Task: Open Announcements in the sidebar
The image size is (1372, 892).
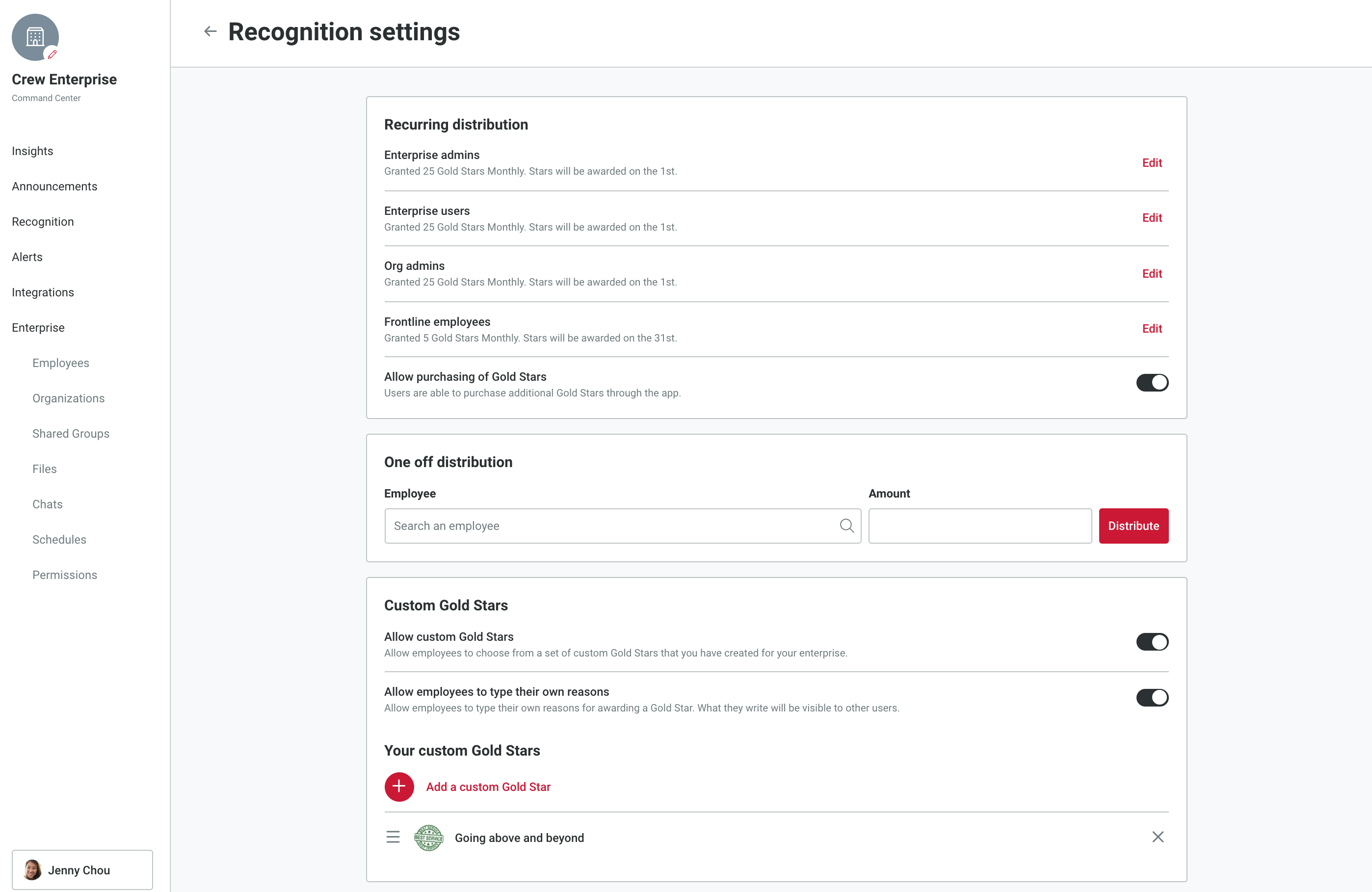Action: click(54, 186)
